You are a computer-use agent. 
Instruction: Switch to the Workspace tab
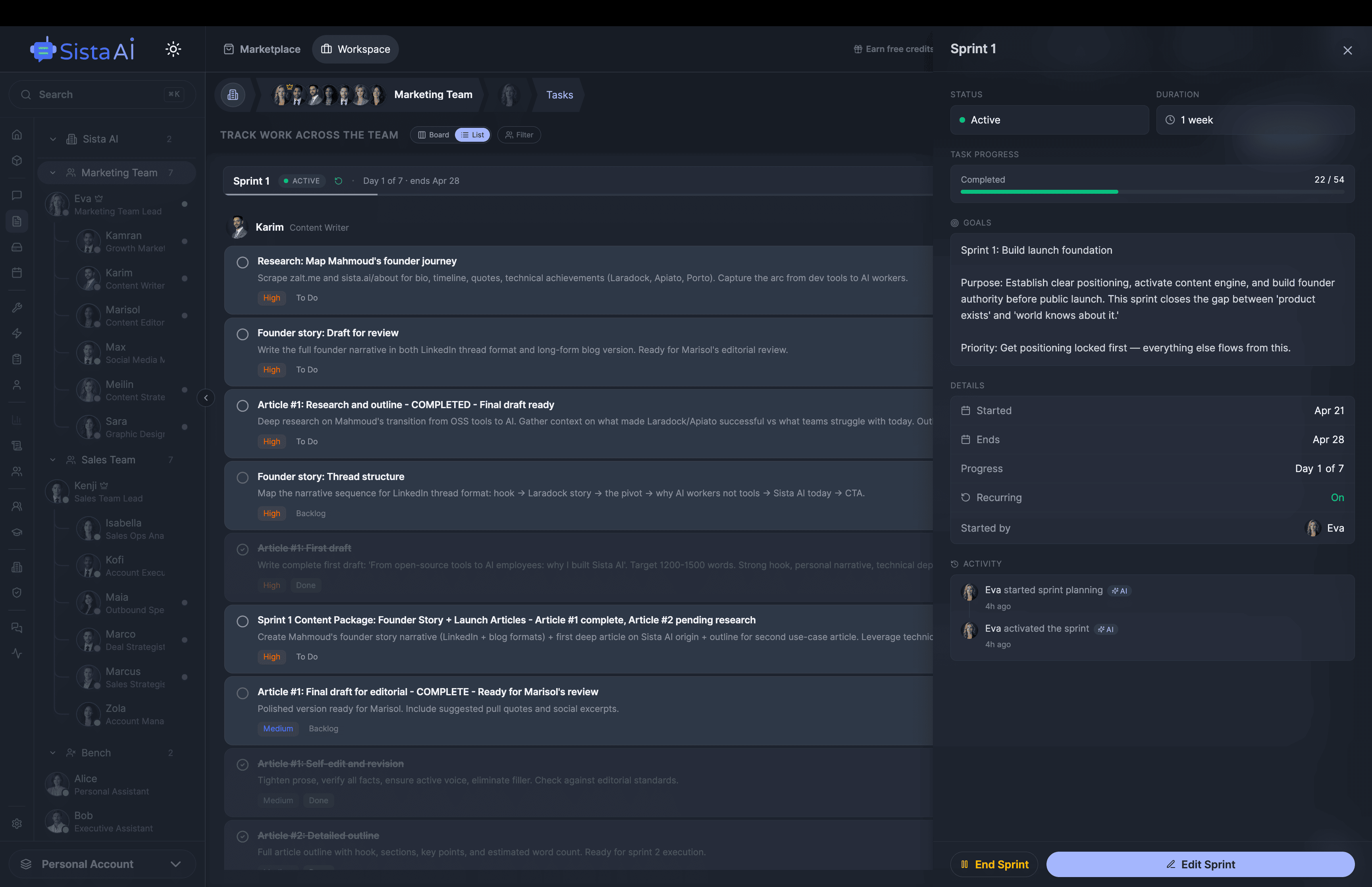[355, 50]
